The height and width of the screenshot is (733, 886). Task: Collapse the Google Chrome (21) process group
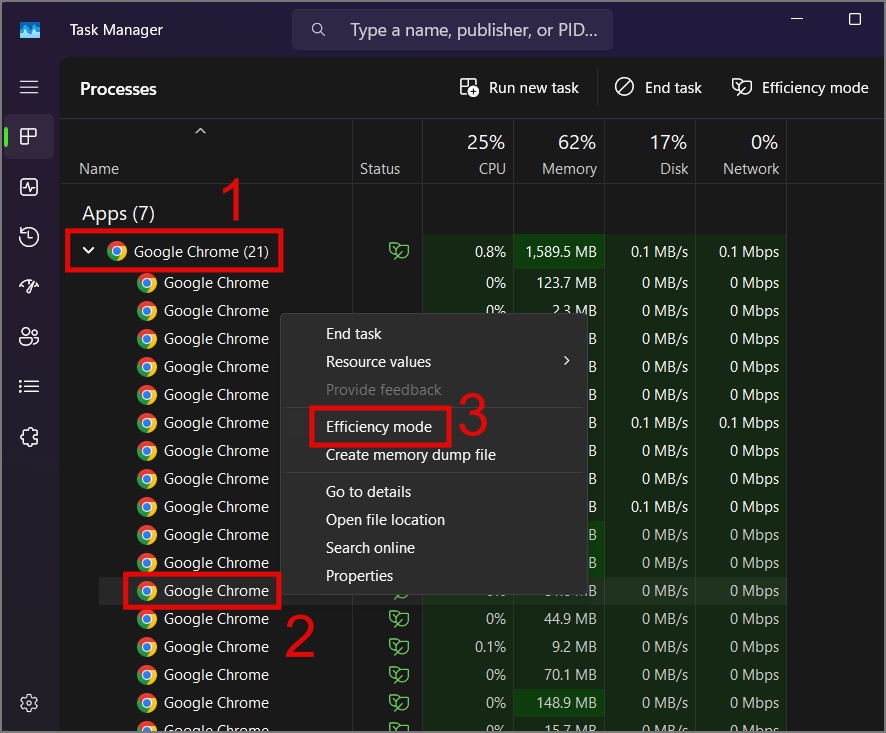click(x=88, y=250)
